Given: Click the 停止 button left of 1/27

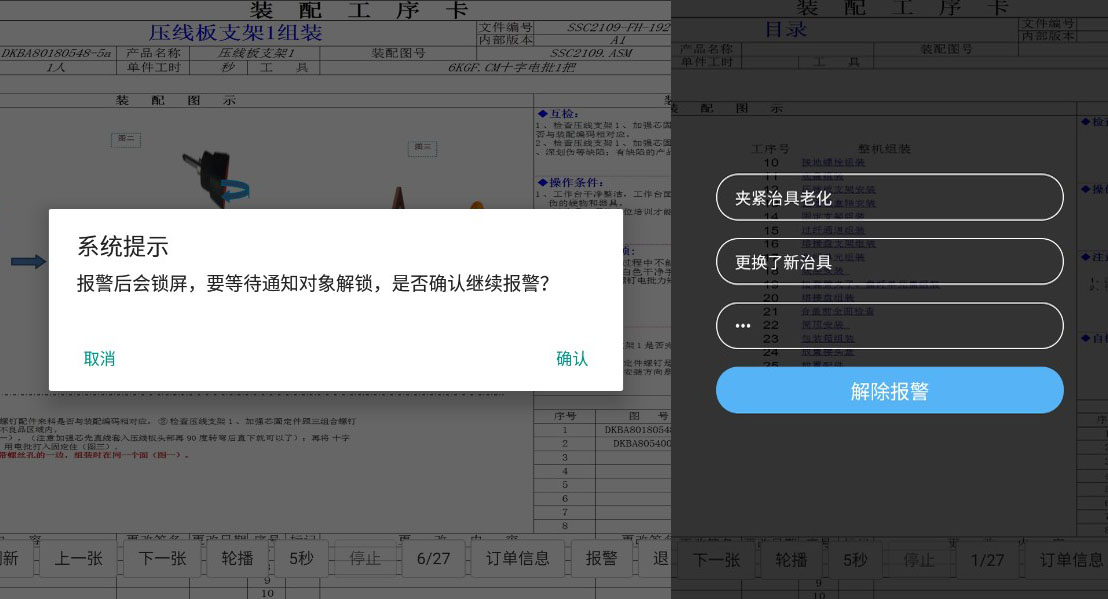Looking at the screenshot, I should point(919,559).
